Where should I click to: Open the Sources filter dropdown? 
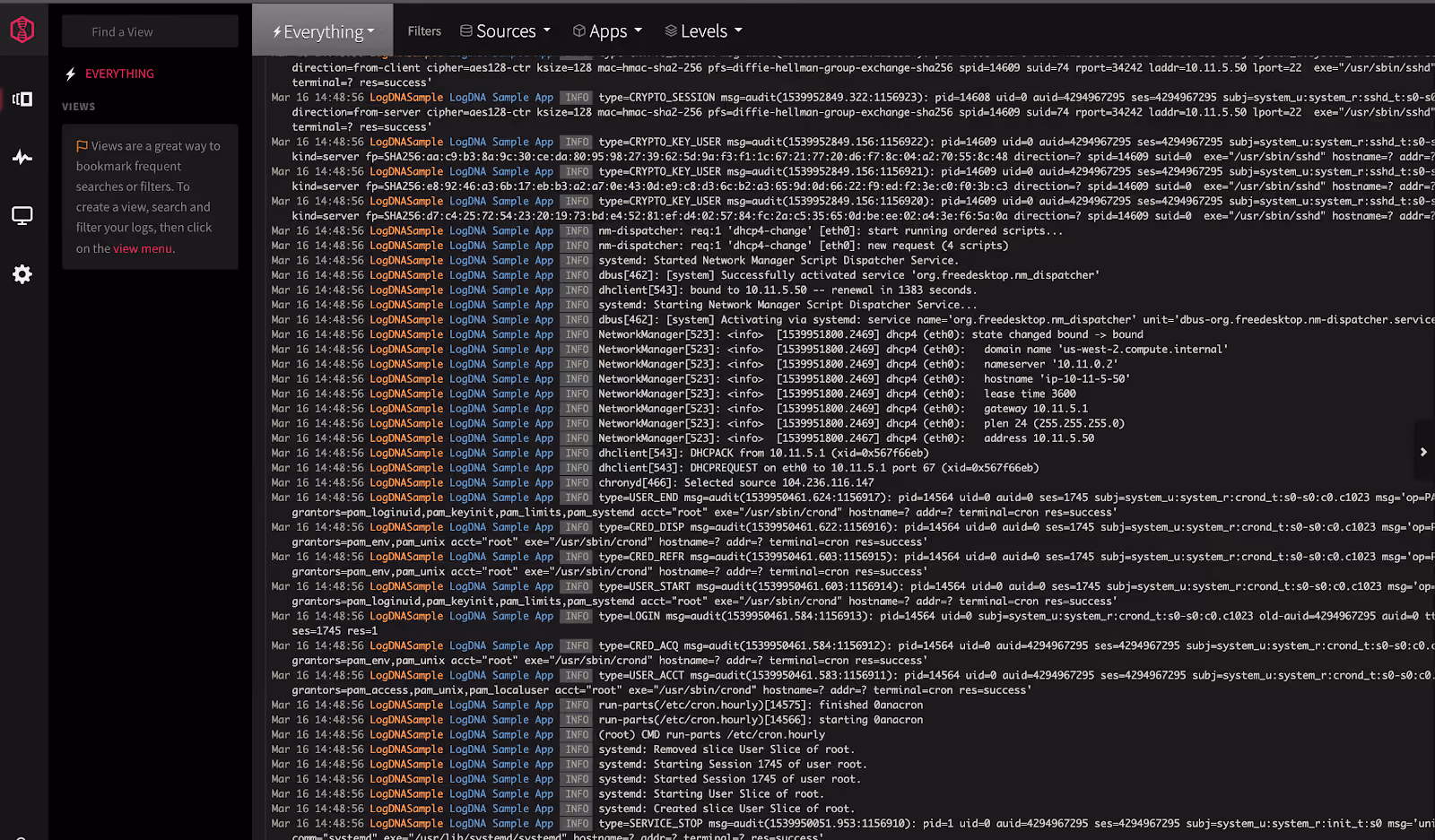[x=506, y=30]
